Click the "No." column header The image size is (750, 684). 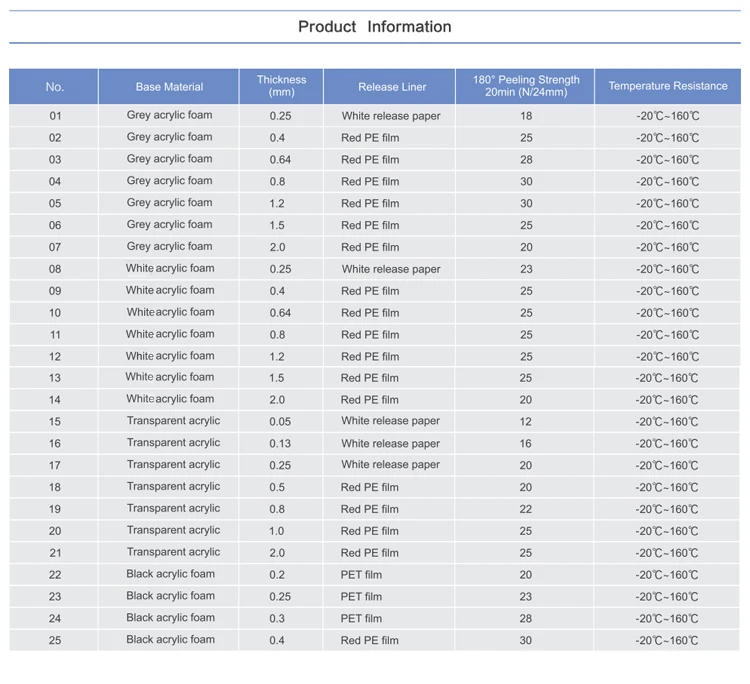tap(55, 87)
